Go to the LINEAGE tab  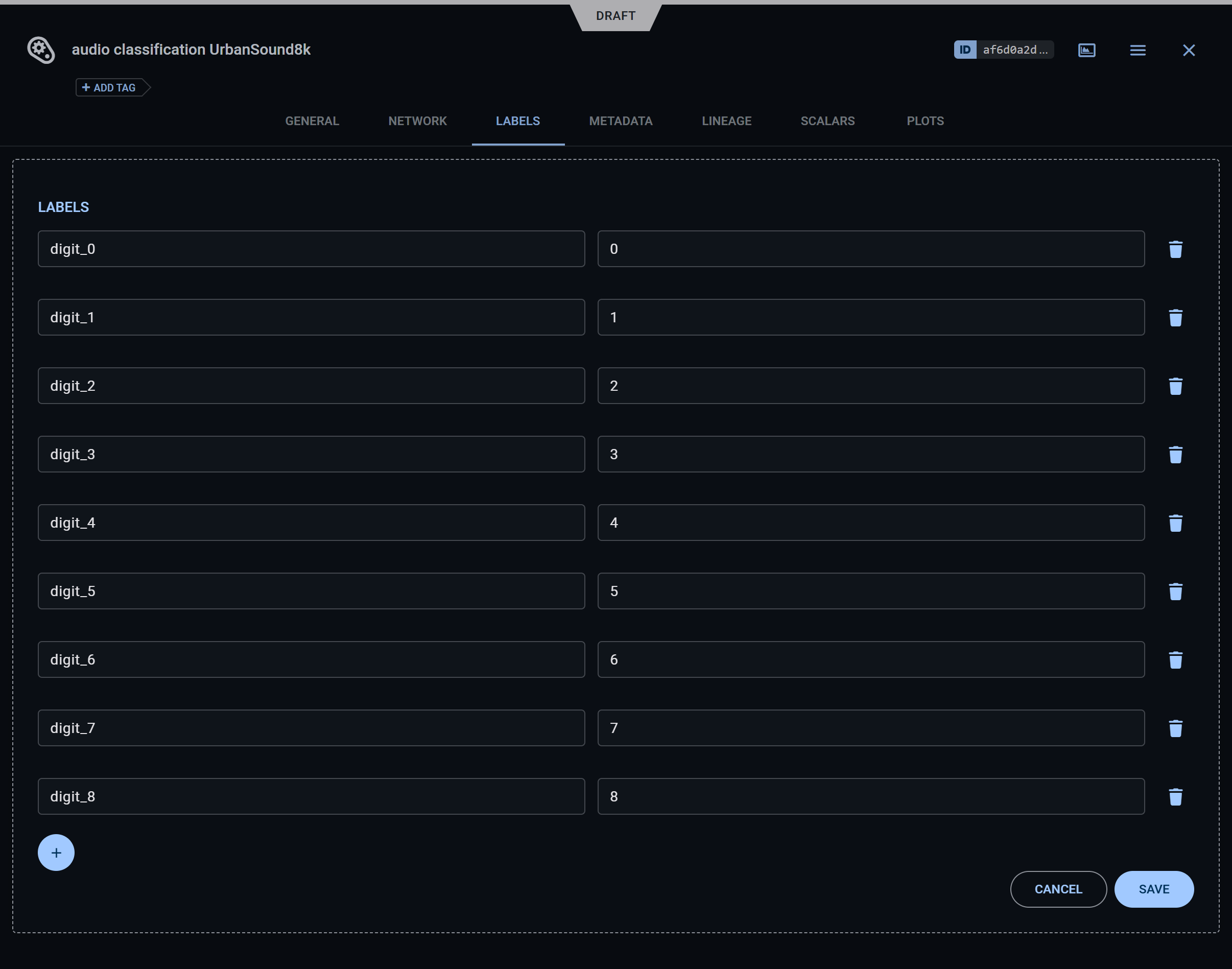tap(726, 121)
